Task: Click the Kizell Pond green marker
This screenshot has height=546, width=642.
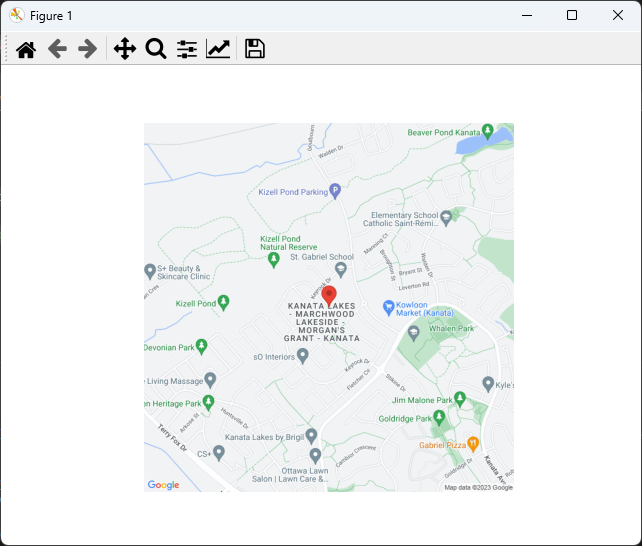Action: (x=223, y=302)
